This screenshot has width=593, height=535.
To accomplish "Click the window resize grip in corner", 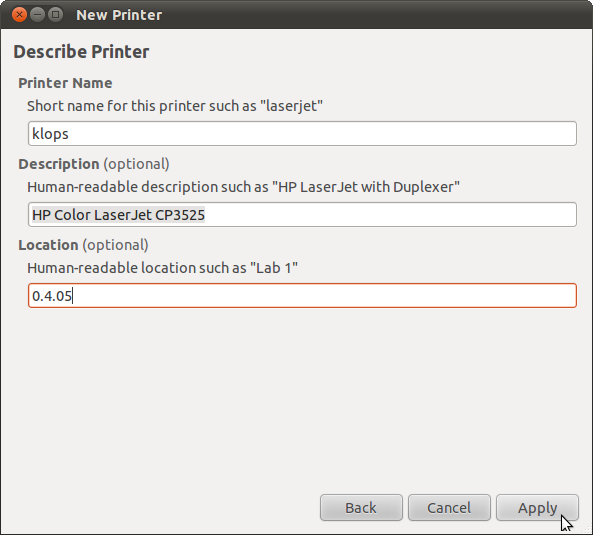I will (586, 529).
